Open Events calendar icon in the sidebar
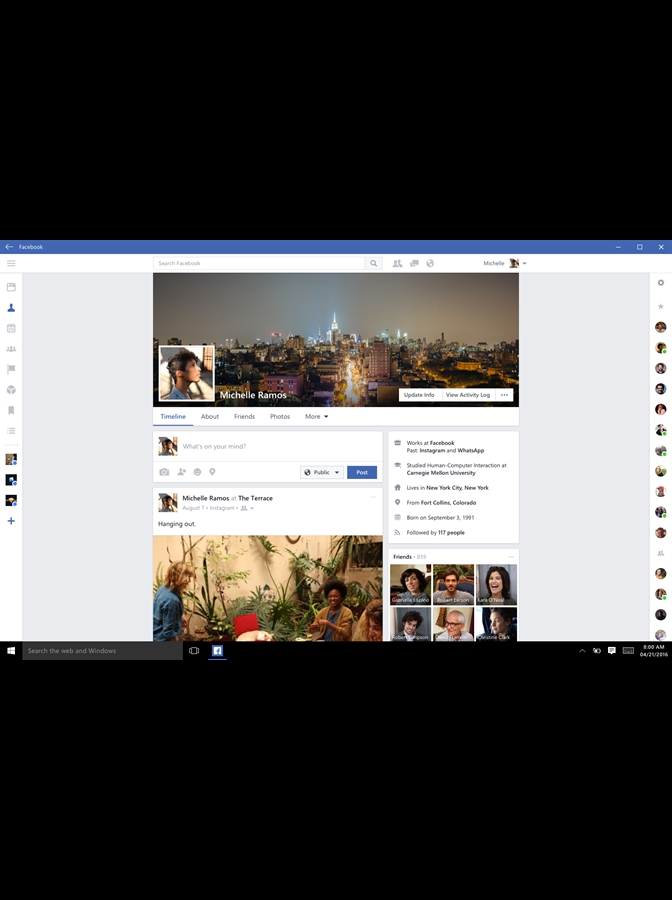Screen dimensions: 672x900 pyautogui.click(x=11, y=328)
